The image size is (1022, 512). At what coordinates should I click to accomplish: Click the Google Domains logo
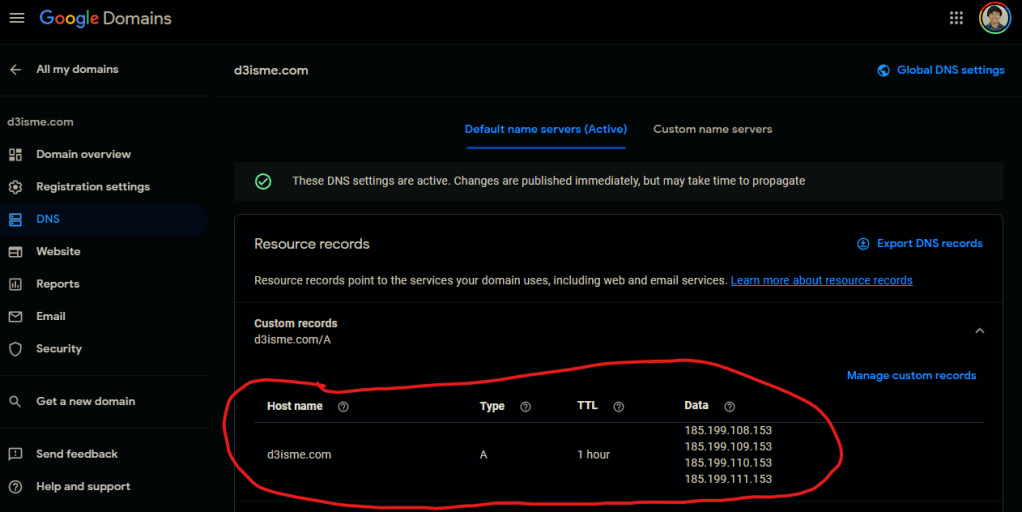[x=105, y=18]
